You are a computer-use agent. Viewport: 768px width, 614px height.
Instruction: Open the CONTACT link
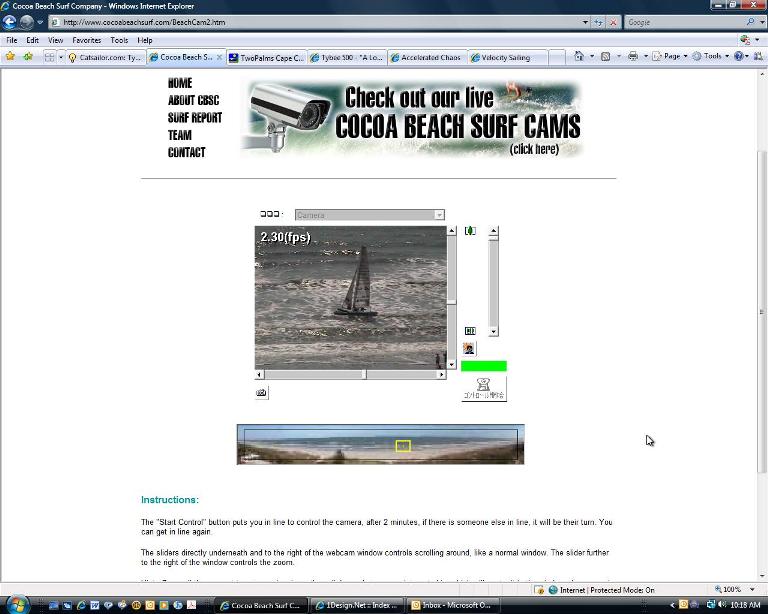187,152
